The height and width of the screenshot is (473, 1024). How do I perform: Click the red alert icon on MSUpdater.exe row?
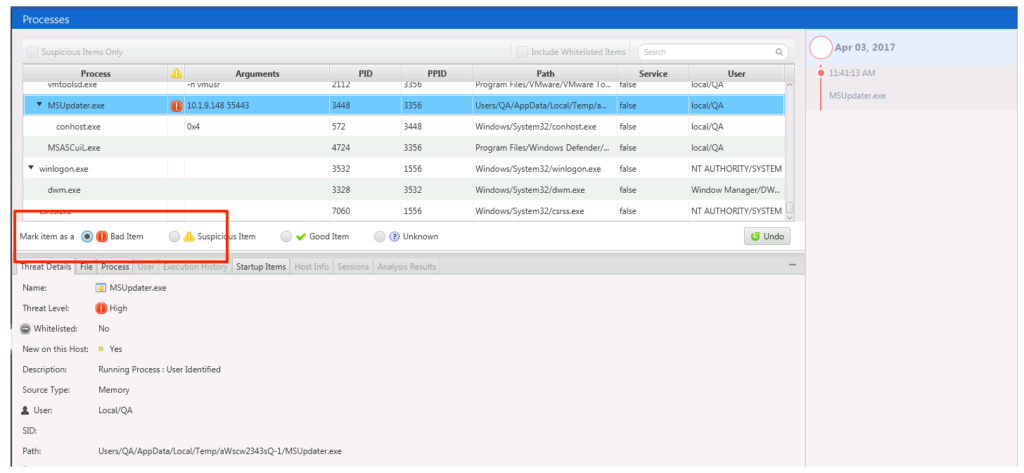[176, 106]
